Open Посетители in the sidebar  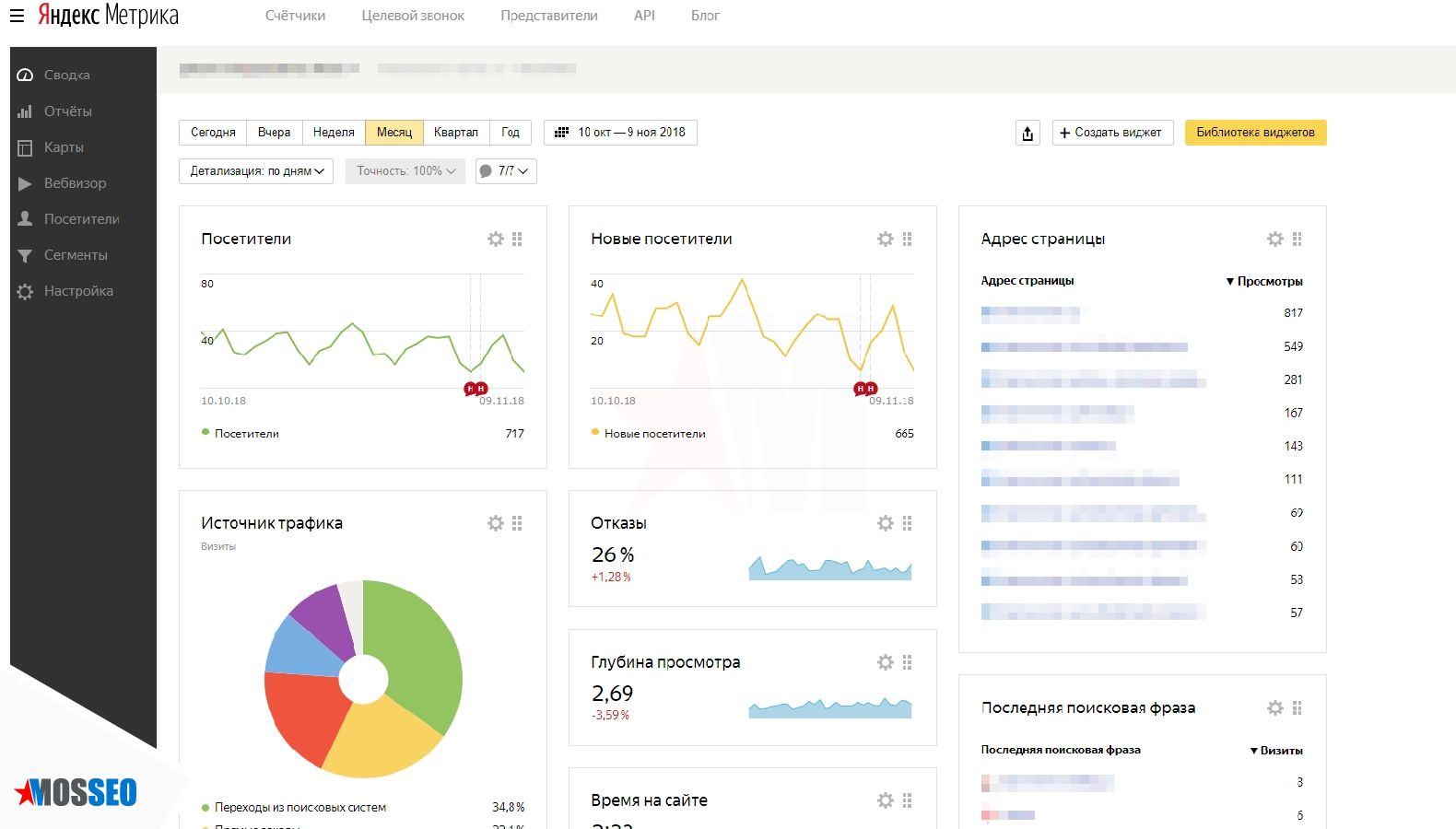point(83,218)
